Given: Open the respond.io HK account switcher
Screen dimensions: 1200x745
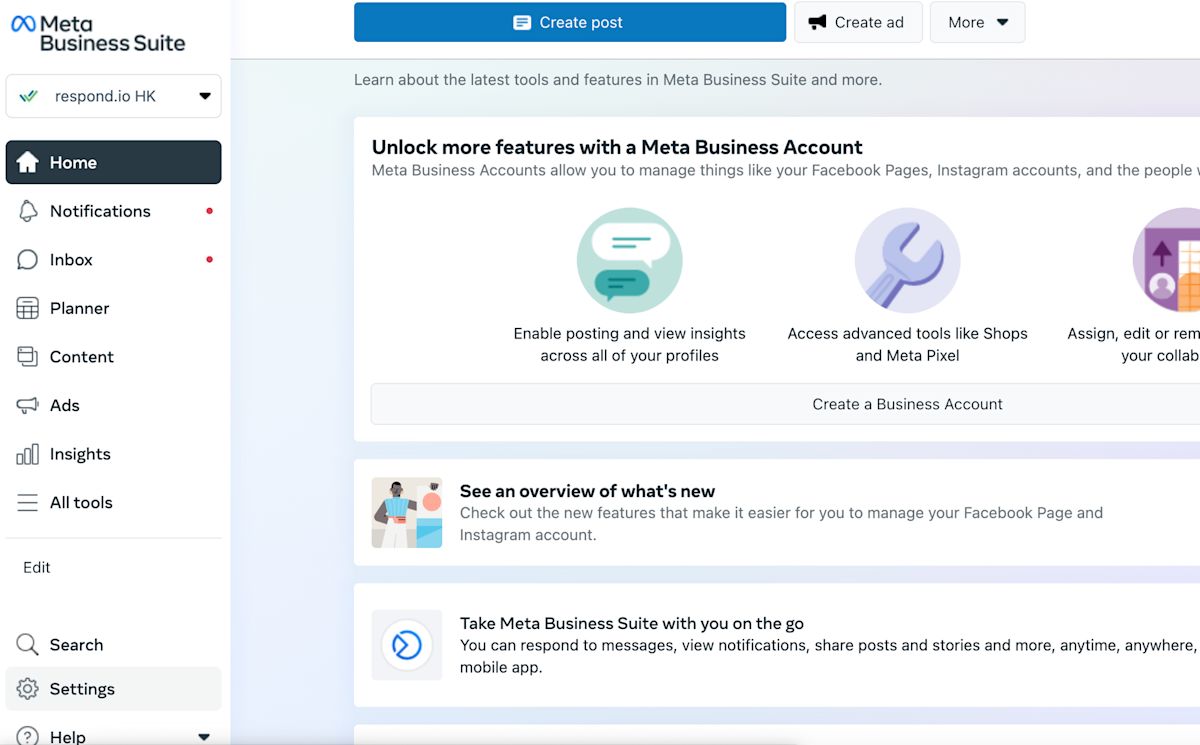Looking at the screenshot, I should [113, 96].
